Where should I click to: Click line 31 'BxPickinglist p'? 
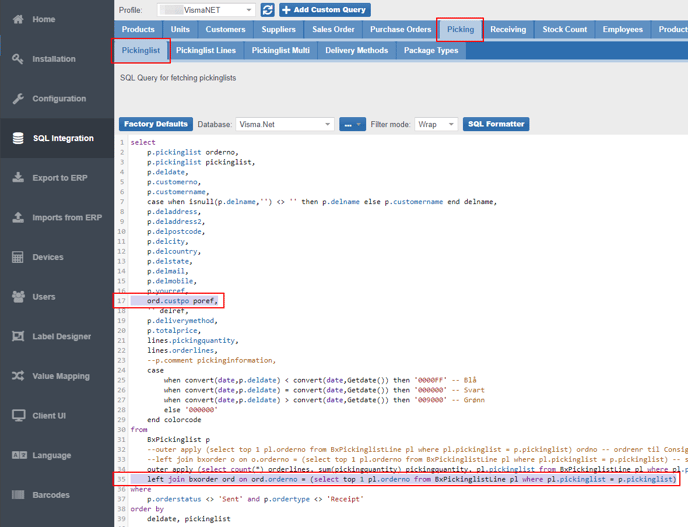(178, 439)
